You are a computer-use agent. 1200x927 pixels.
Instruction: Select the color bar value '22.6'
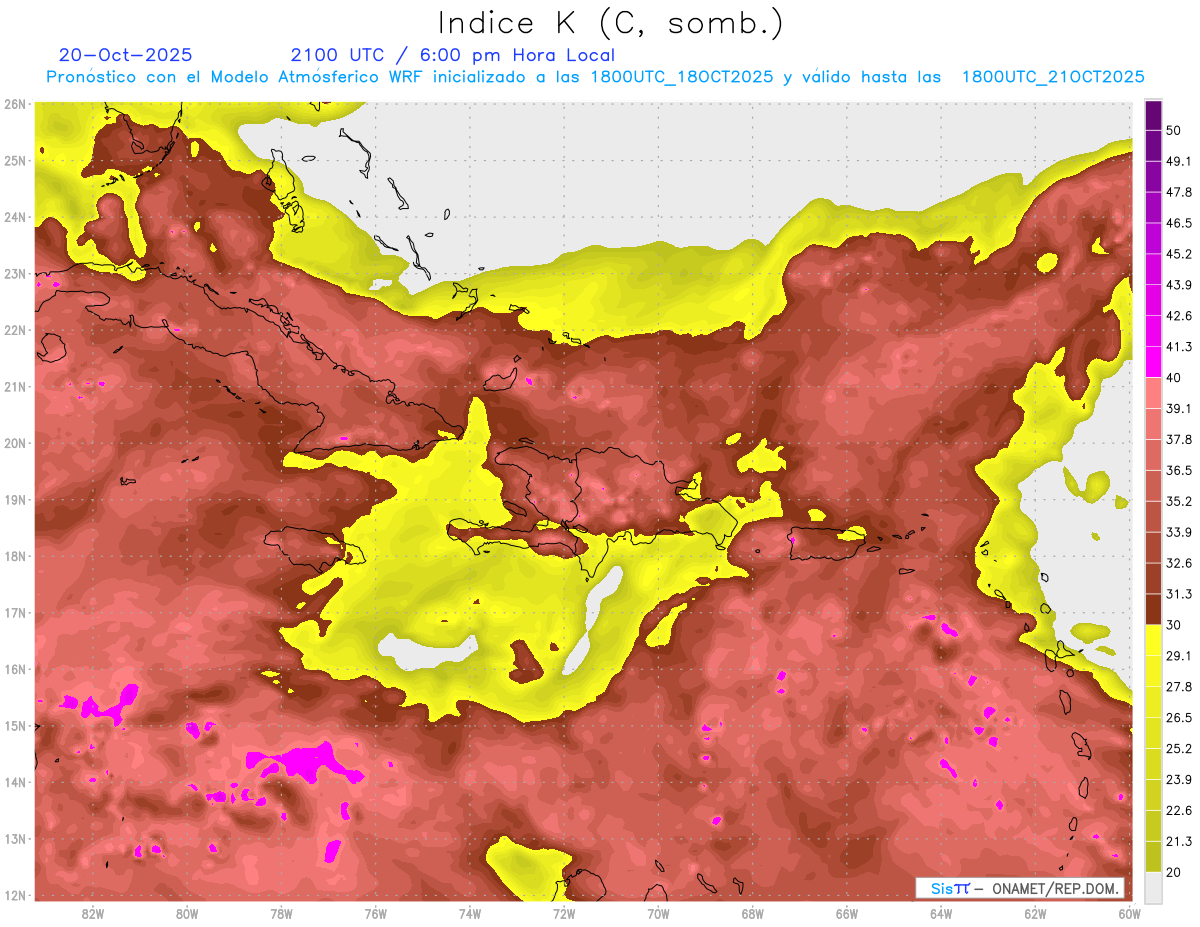point(1179,812)
